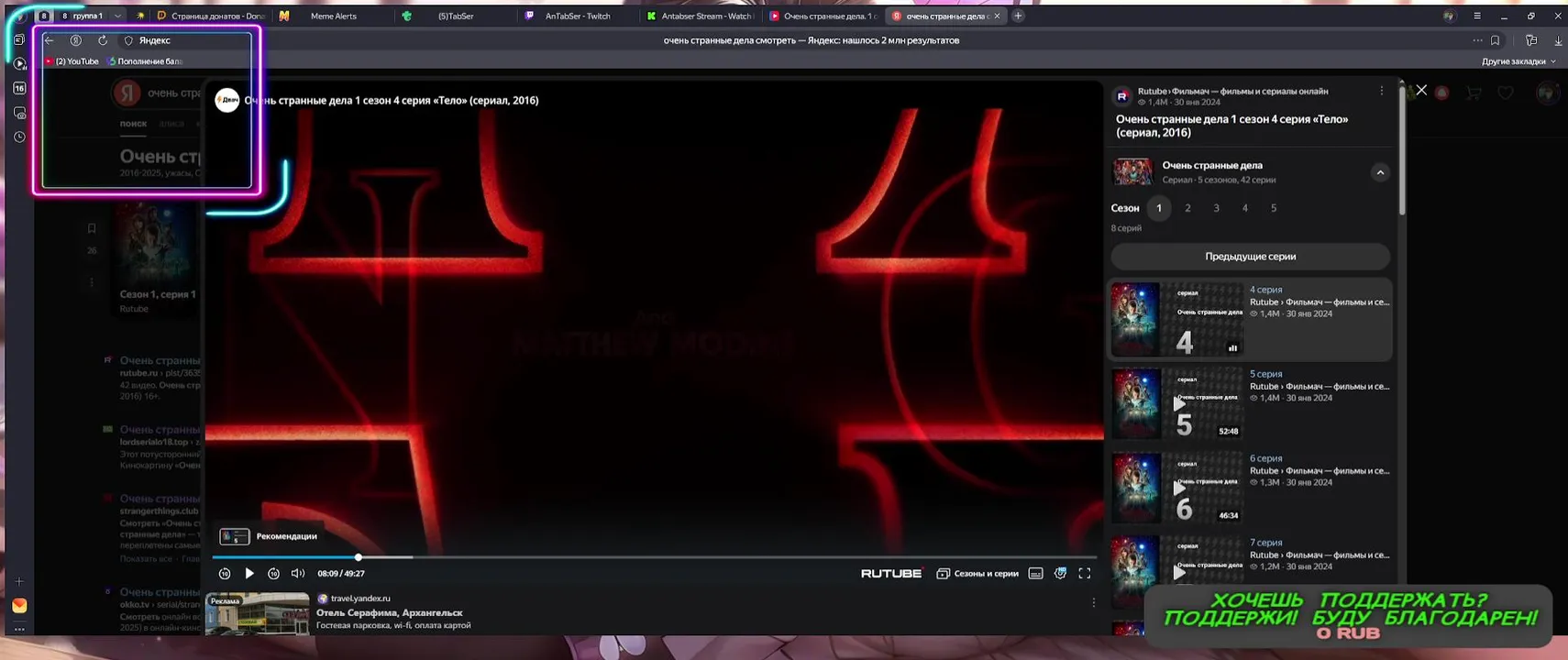This screenshot has height=660, width=1568.
Task: Switch to 'Antabser Stream - Watch' tab
Action: [x=701, y=16]
